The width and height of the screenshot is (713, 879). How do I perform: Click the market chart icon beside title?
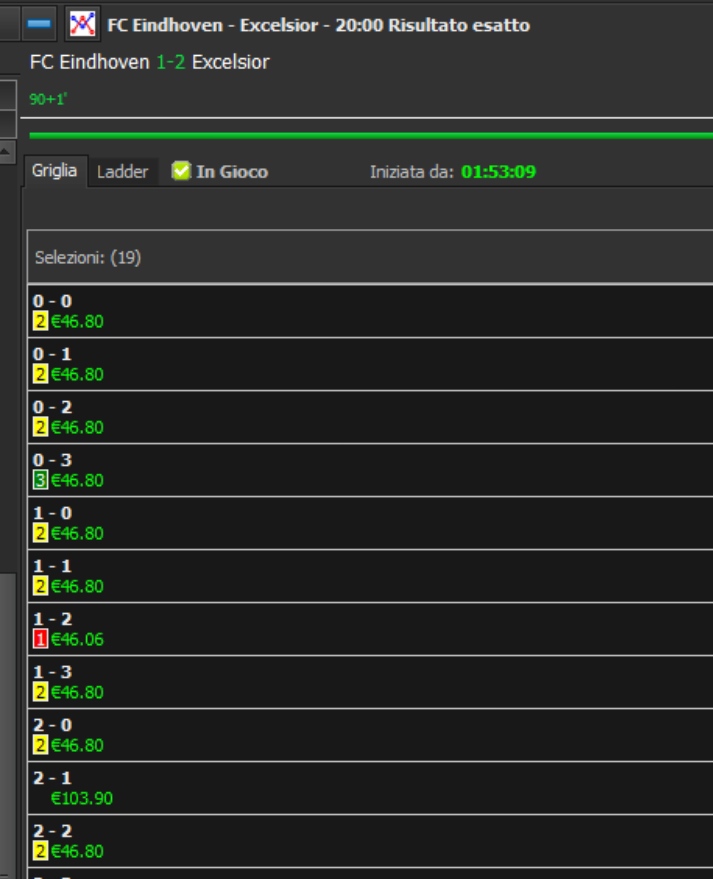pos(82,24)
